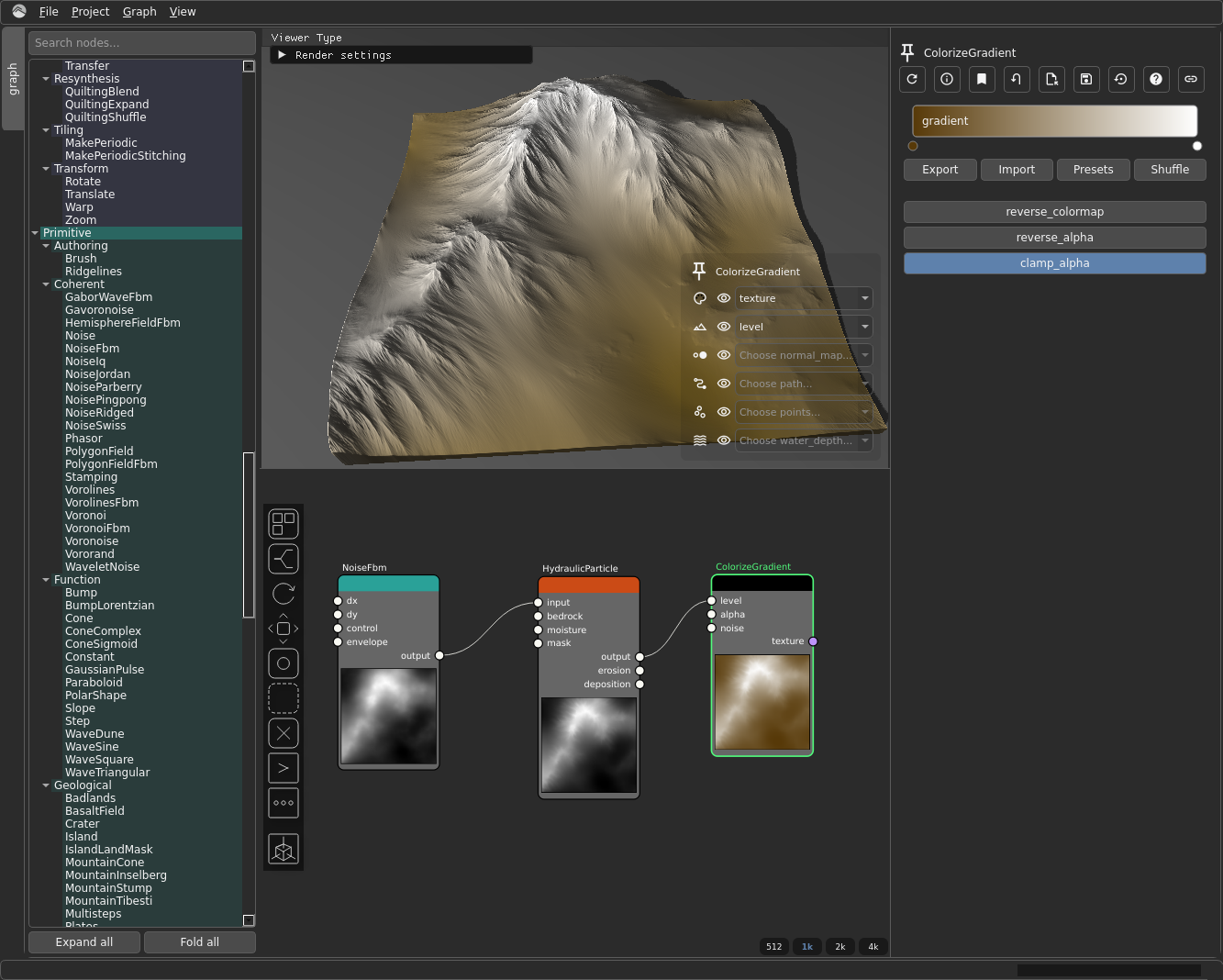Screen dimensions: 1223x980
Task: Toggle eye visibility for path
Action: click(724, 384)
